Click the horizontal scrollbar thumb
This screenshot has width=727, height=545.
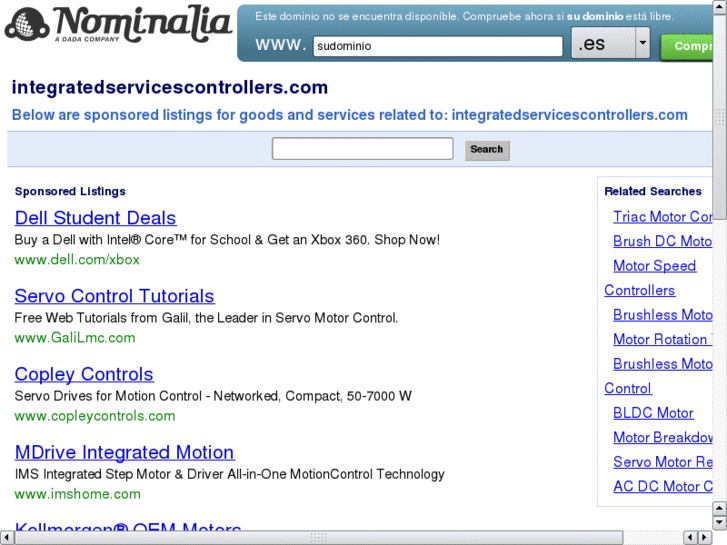[x=319, y=537]
